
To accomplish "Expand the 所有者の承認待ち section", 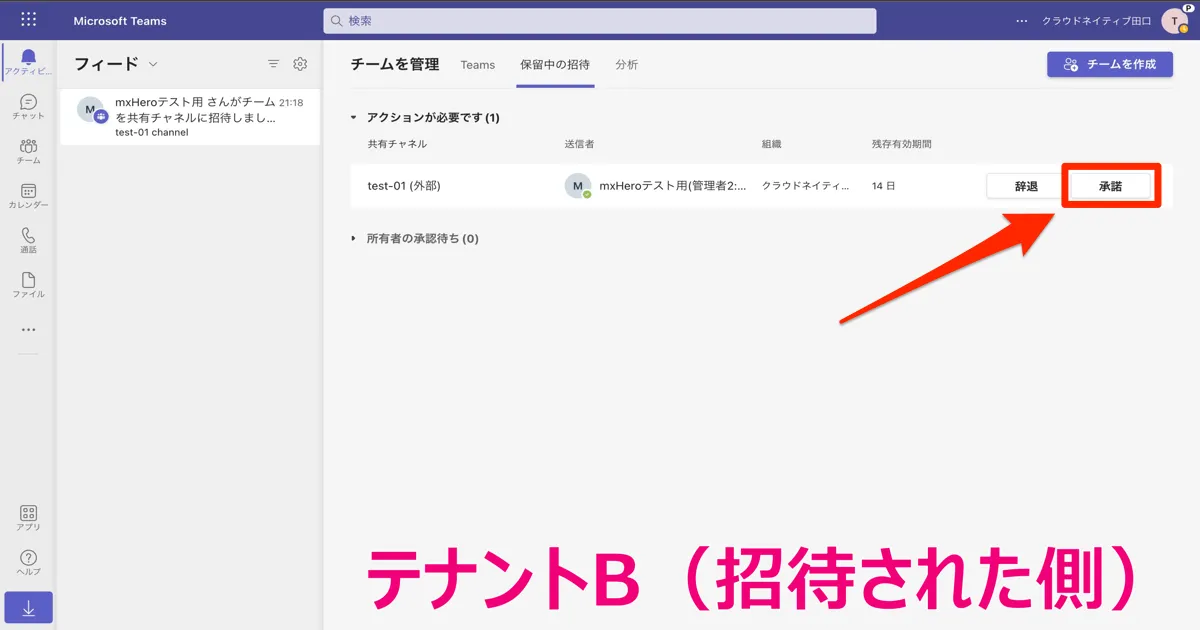I will pyautogui.click(x=353, y=239).
